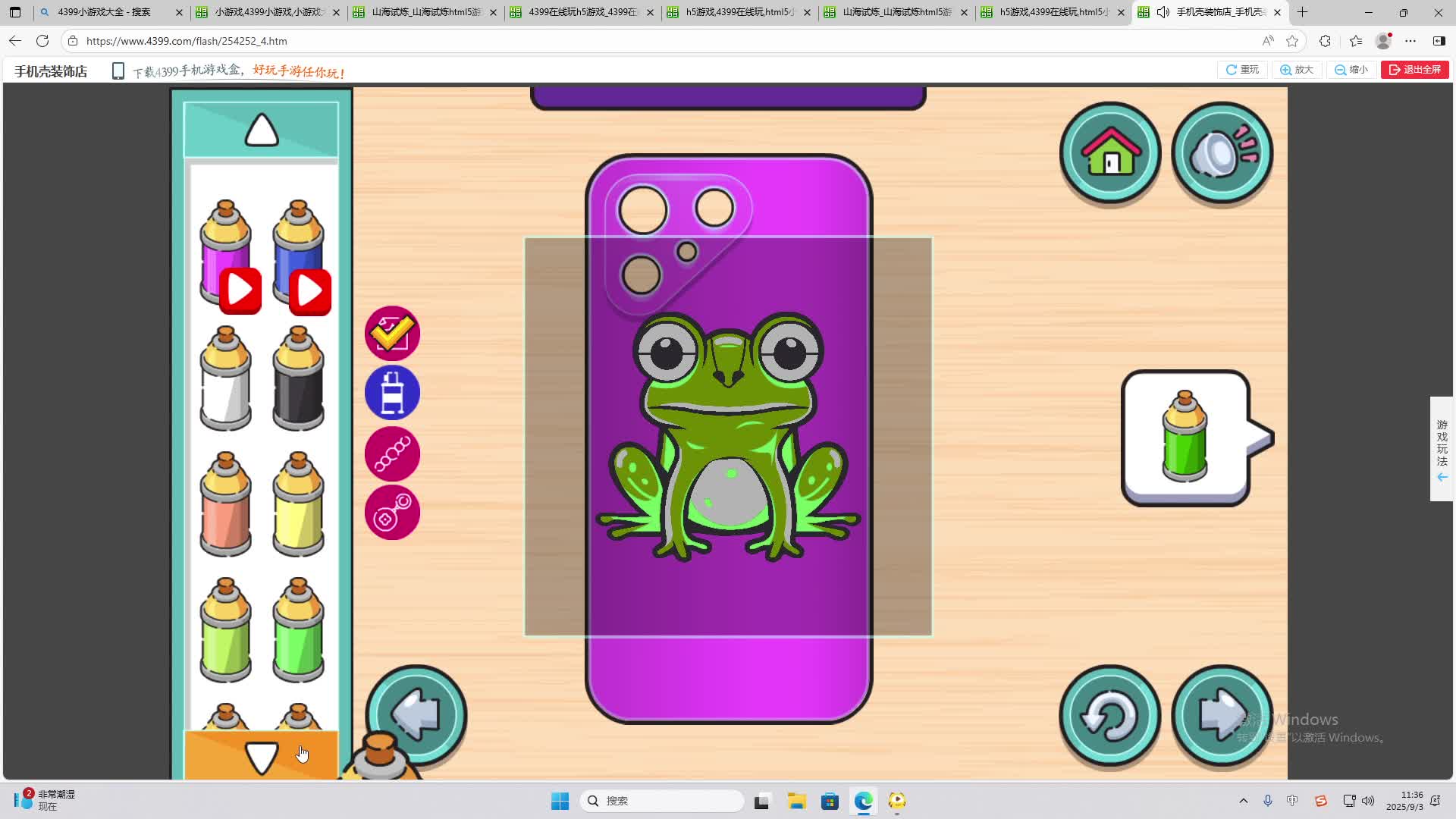Click the circular reset arrow button
This screenshot has width=1456, height=819.
tap(1109, 715)
